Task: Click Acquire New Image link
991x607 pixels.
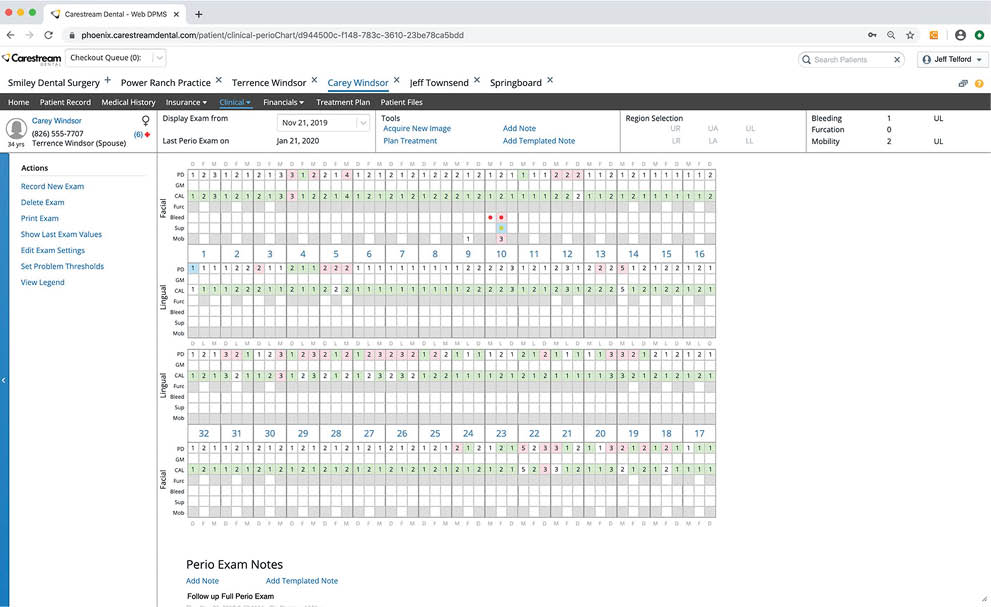Action: click(x=416, y=129)
